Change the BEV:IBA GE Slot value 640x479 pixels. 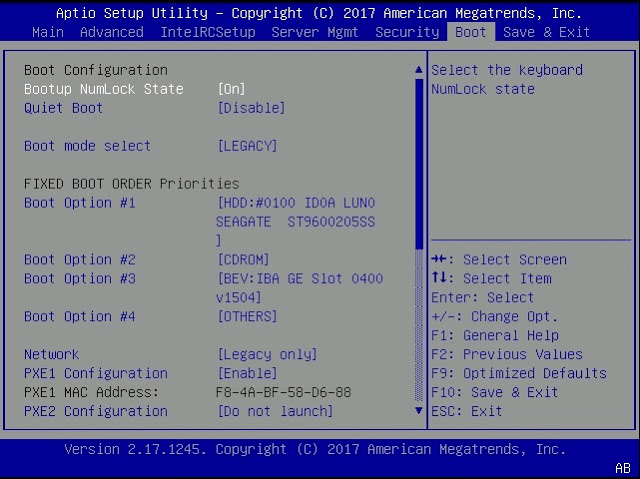300,288
